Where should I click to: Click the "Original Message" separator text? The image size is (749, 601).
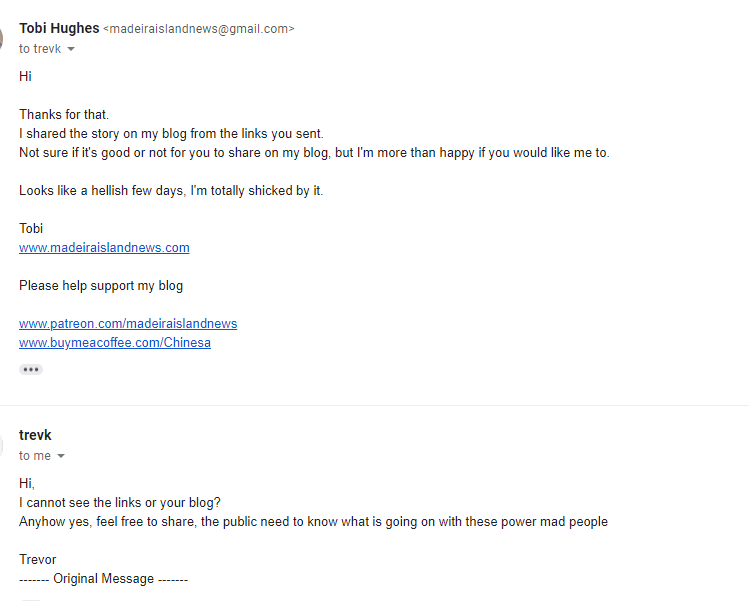tap(103, 579)
